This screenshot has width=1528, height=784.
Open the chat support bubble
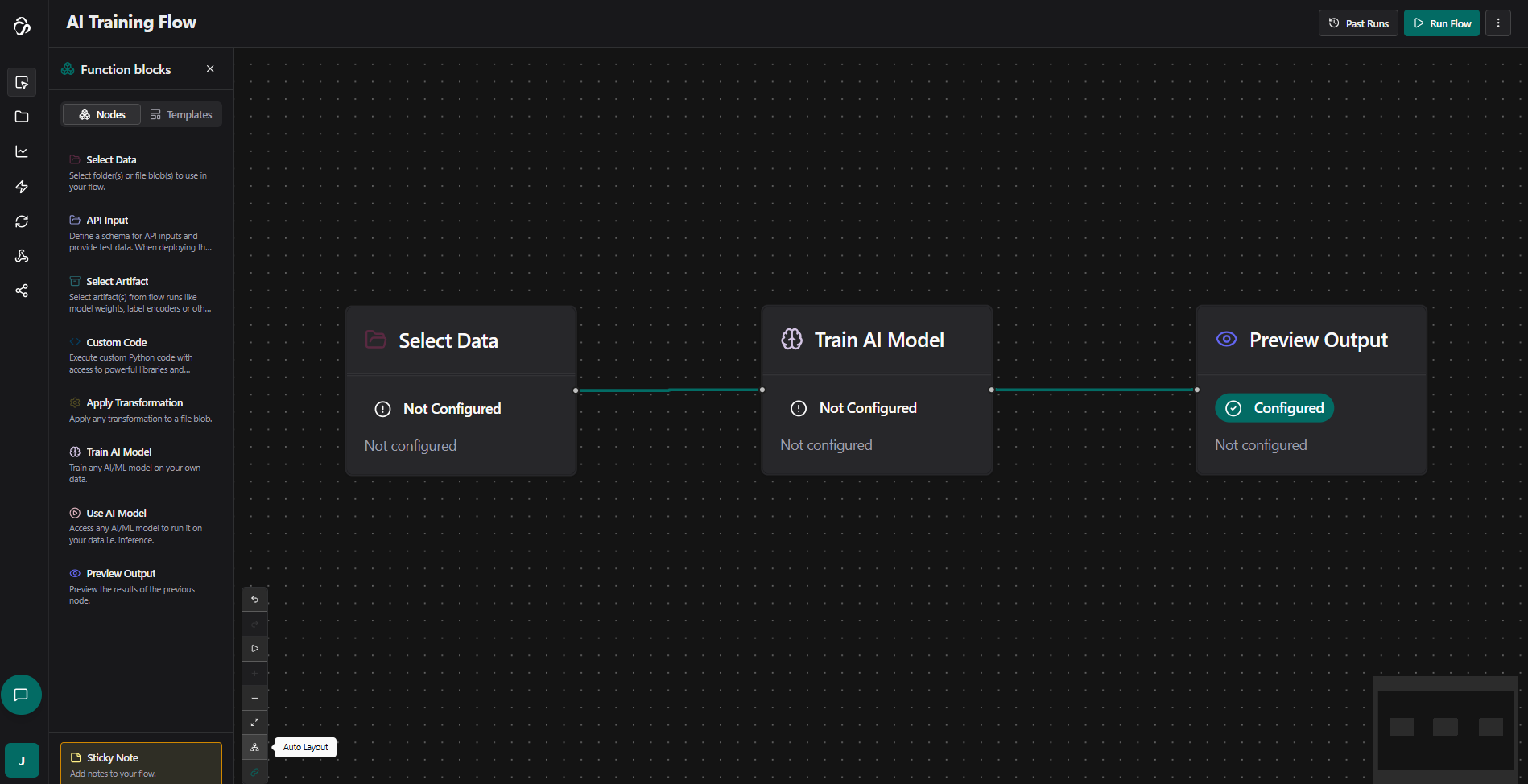point(21,695)
